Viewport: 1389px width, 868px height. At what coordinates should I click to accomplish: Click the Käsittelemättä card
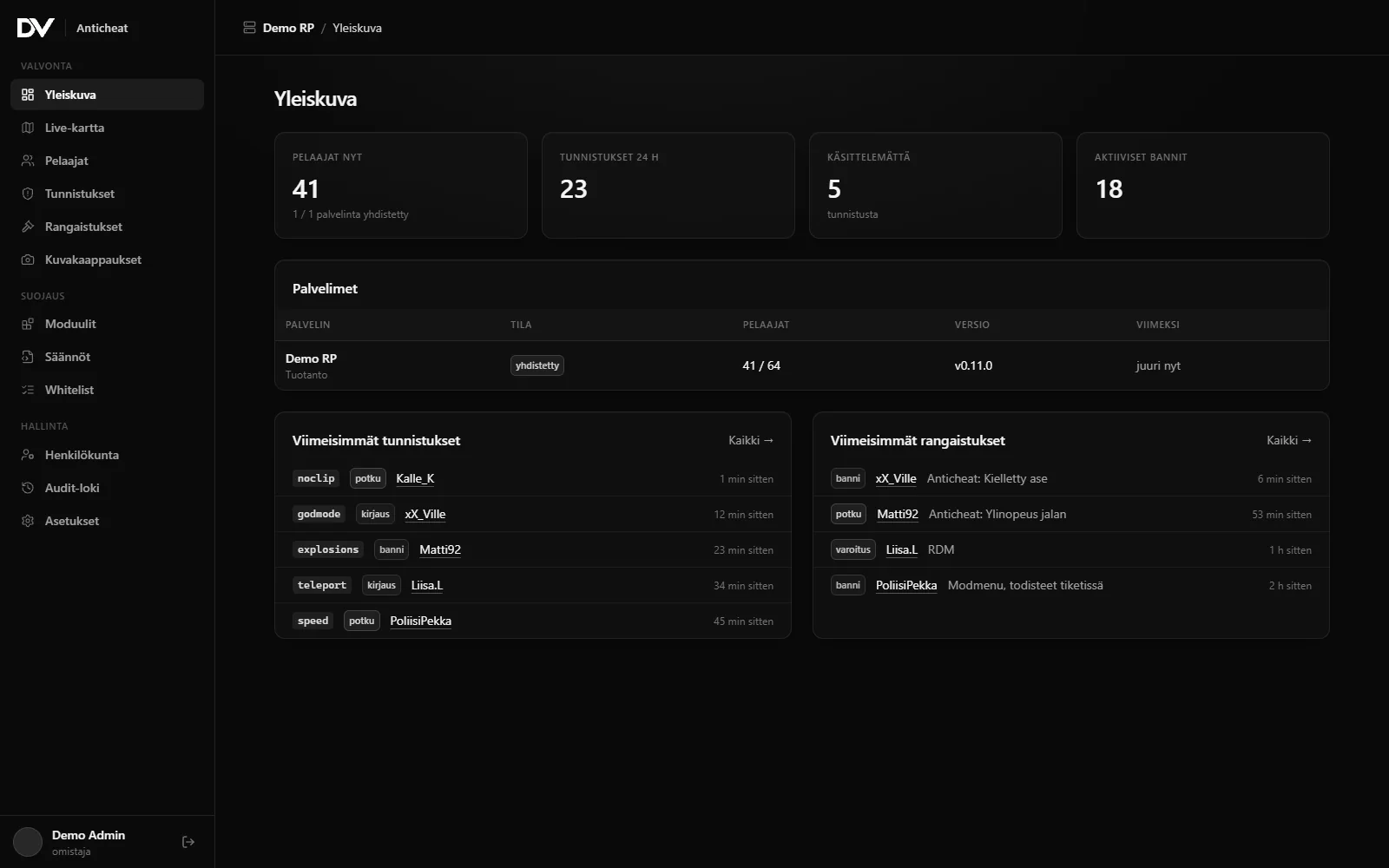[936, 185]
